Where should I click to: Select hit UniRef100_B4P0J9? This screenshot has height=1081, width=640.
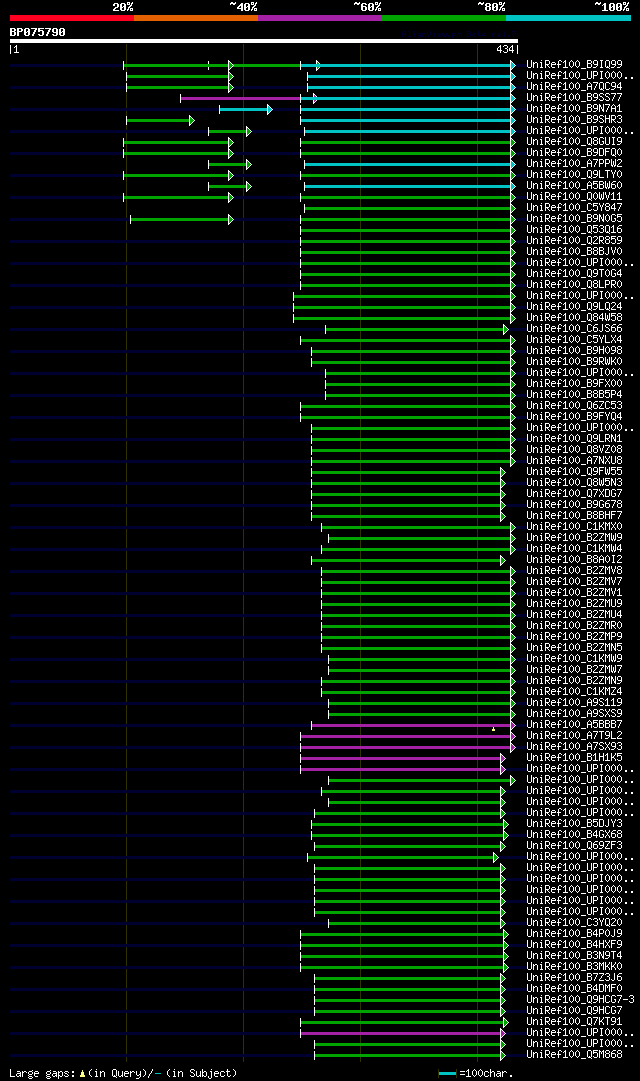pyautogui.click(x=574, y=933)
